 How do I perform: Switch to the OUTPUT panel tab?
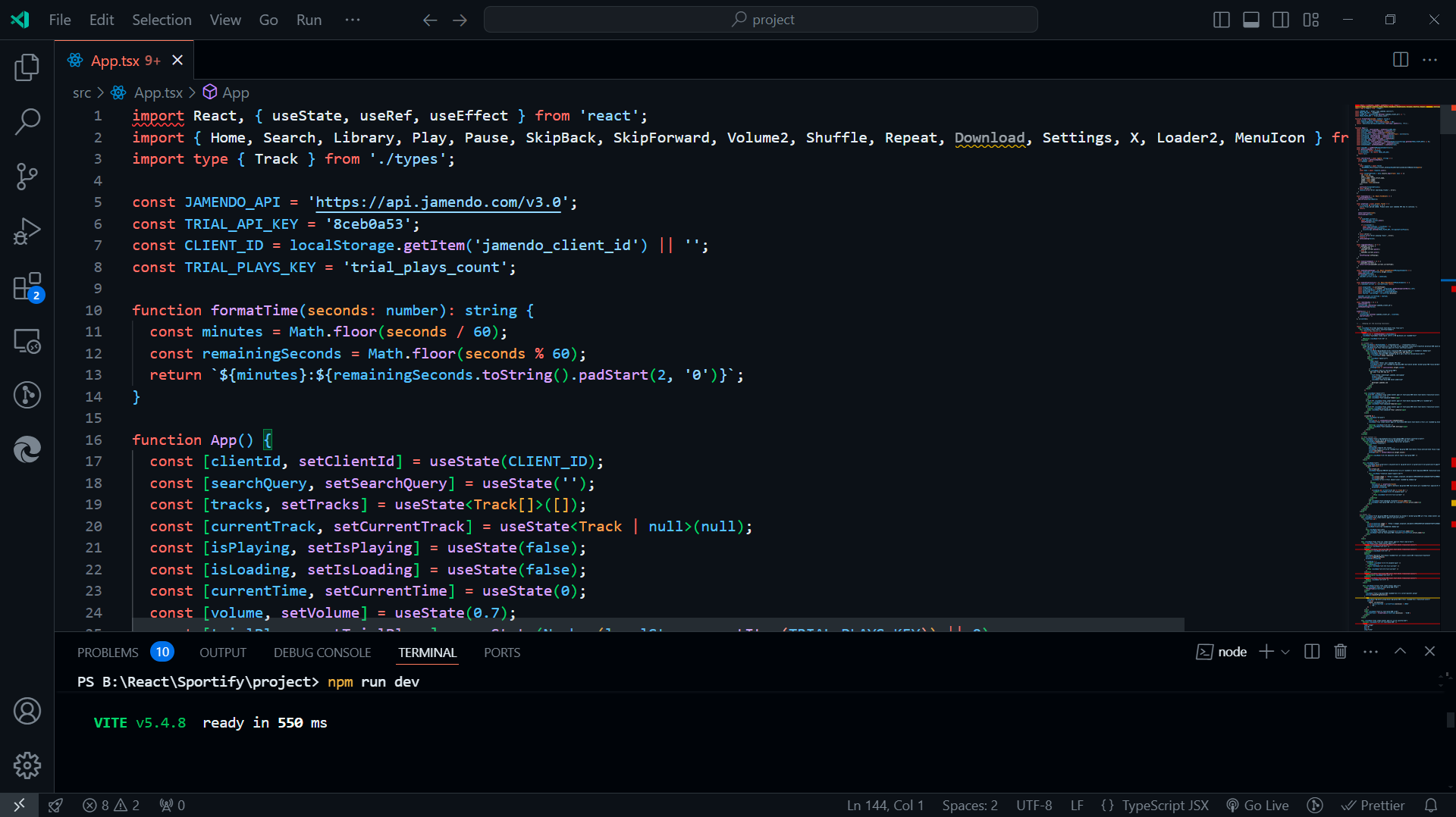tap(223, 653)
